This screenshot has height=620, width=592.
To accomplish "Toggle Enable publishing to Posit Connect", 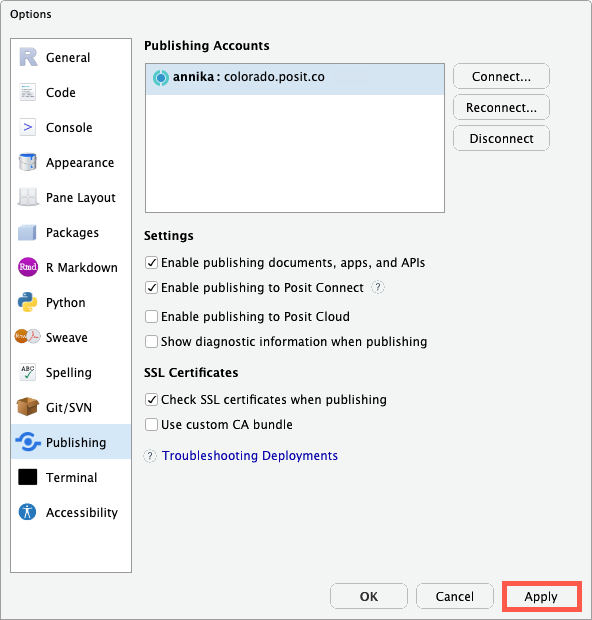I will (x=151, y=287).
